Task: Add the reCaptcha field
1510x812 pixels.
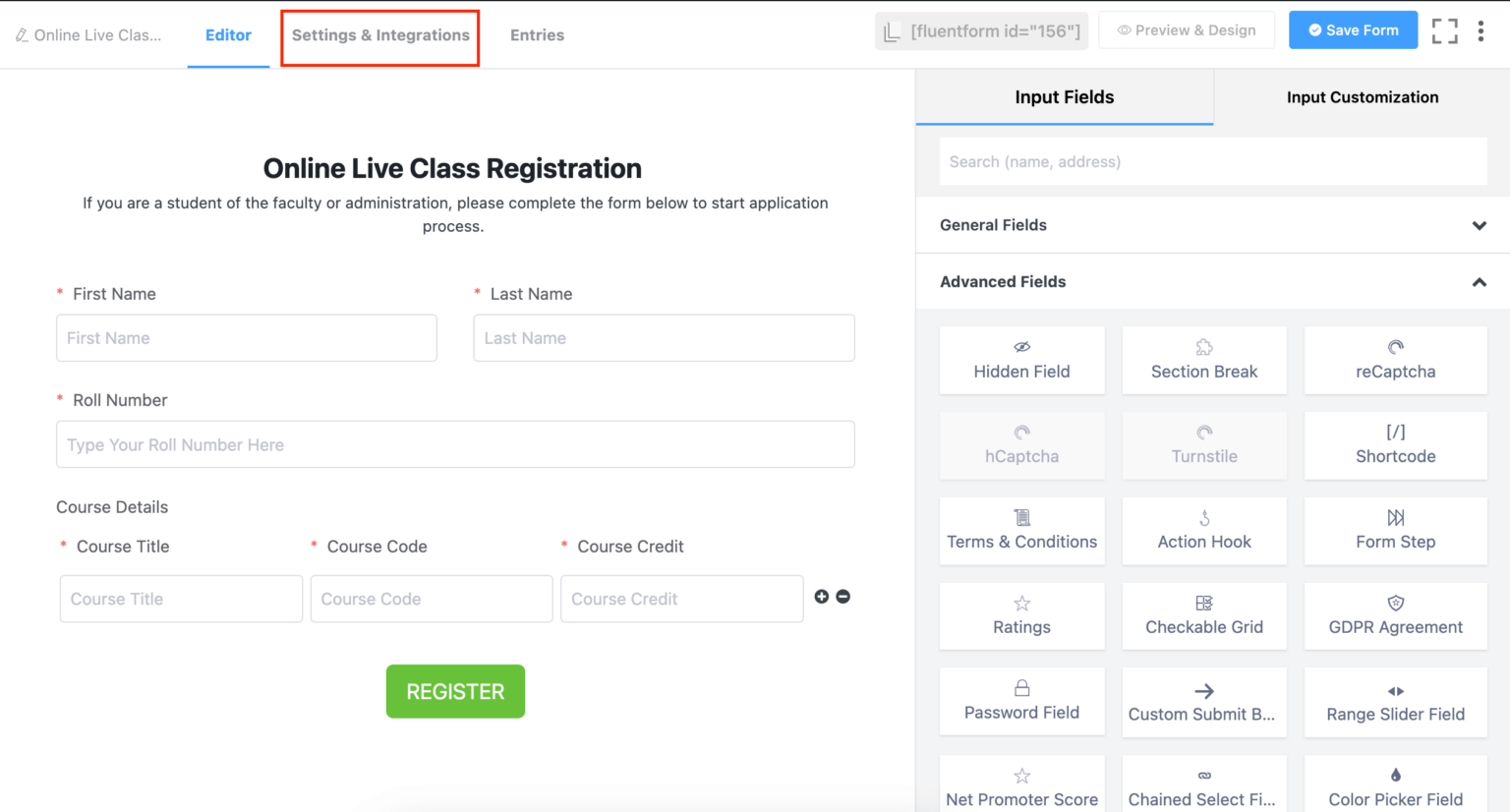Action: tap(1394, 360)
